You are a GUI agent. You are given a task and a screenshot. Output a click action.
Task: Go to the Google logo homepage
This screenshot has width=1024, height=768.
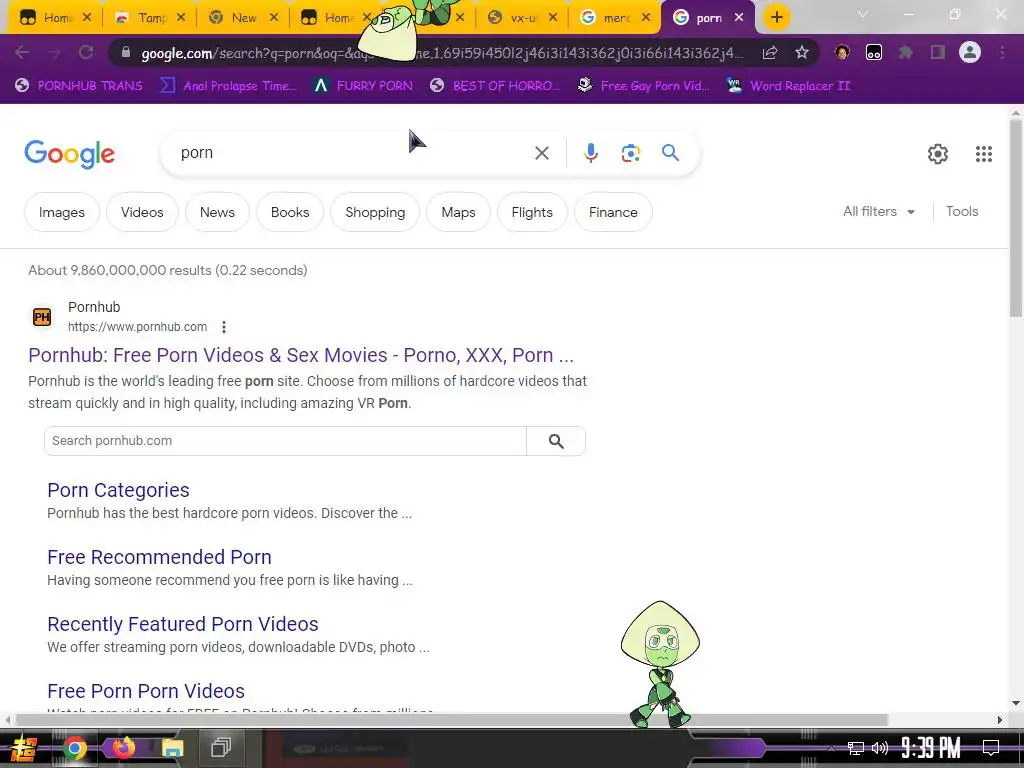[69, 154]
